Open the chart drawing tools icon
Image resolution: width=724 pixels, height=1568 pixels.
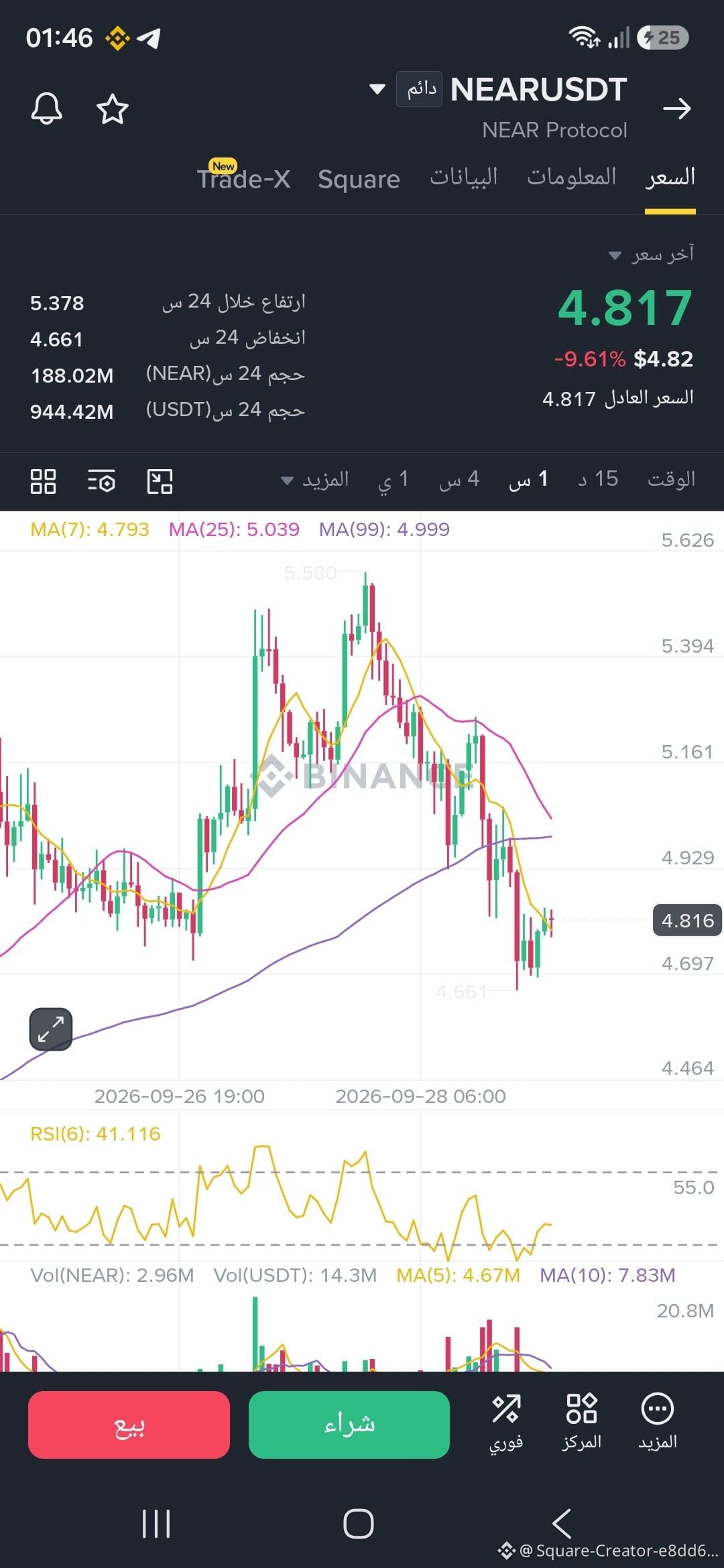160,480
